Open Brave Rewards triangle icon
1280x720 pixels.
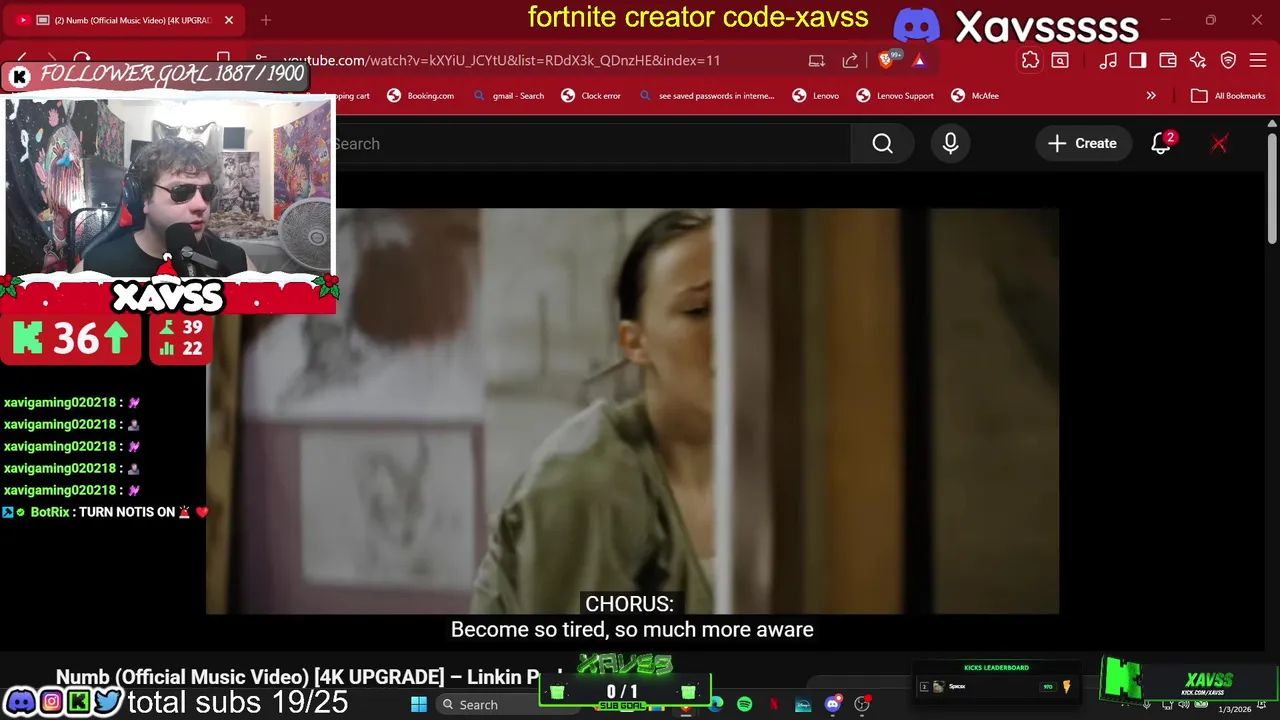[919, 60]
